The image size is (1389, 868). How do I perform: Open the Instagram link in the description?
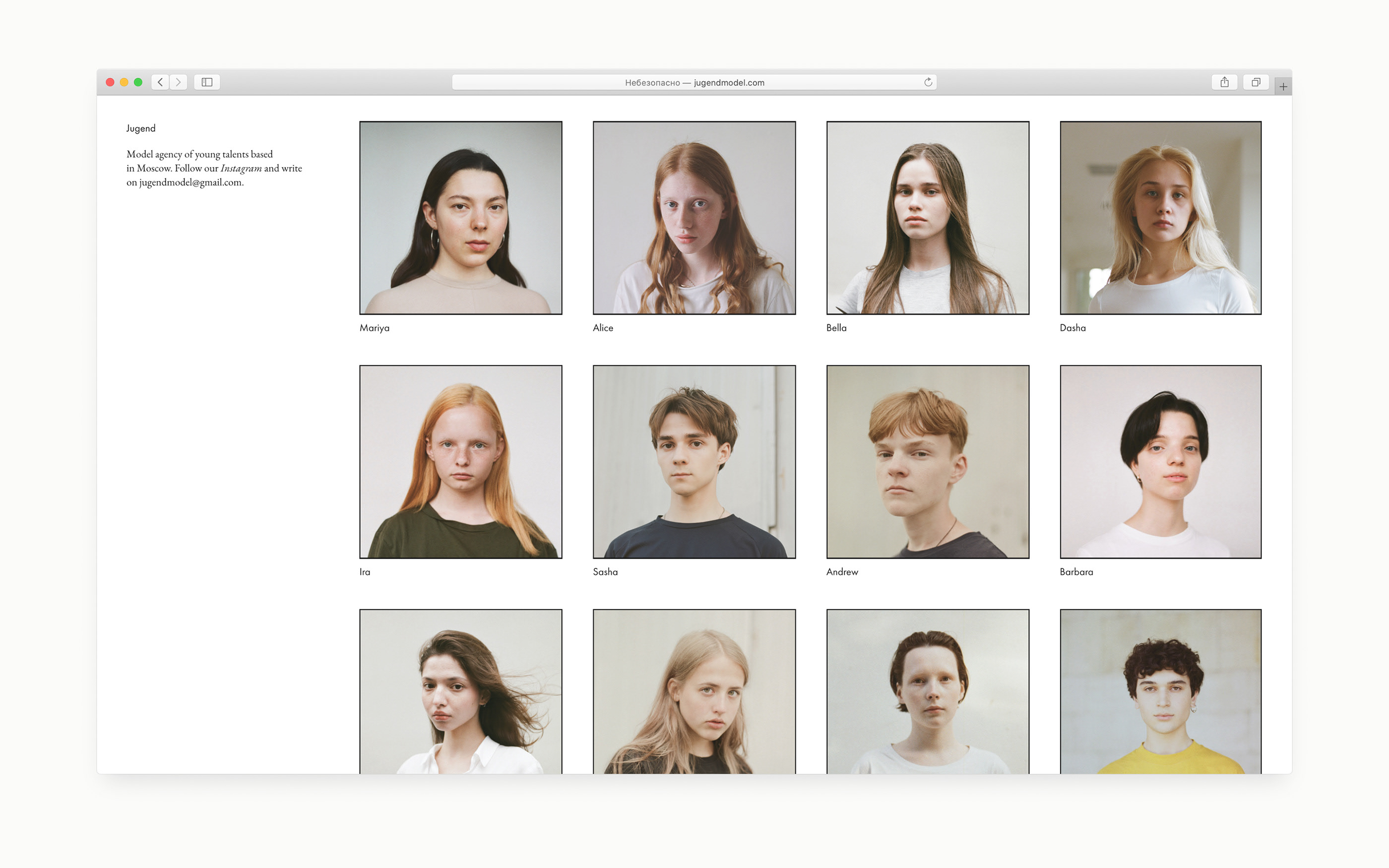click(x=241, y=168)
